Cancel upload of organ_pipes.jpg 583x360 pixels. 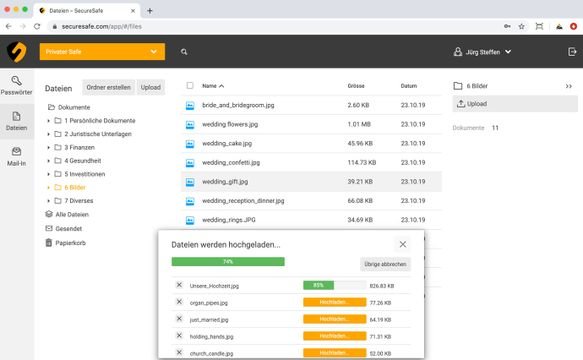179,302
